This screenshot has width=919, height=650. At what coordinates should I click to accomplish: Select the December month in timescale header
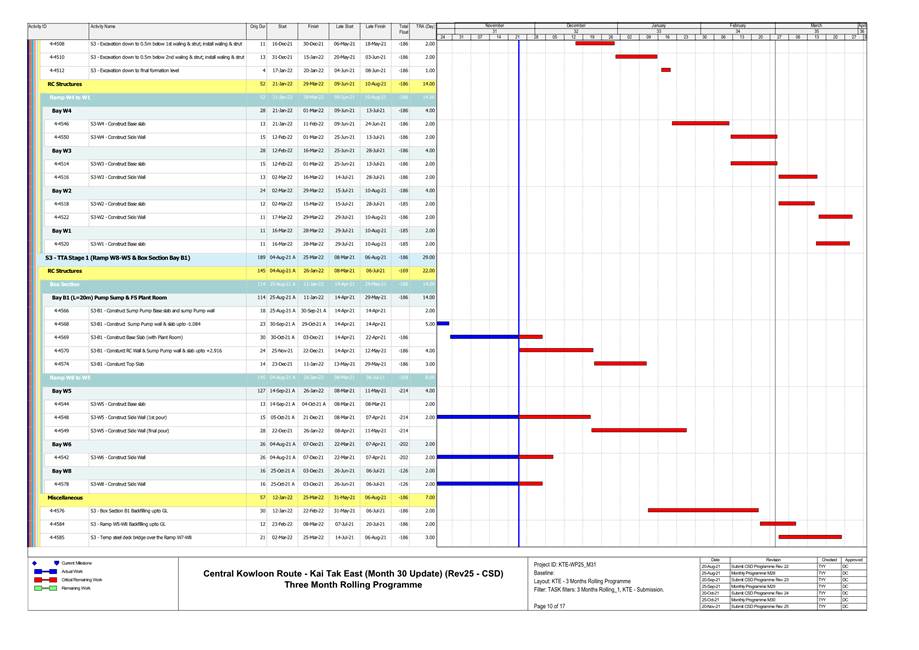(x=576, y=25)
